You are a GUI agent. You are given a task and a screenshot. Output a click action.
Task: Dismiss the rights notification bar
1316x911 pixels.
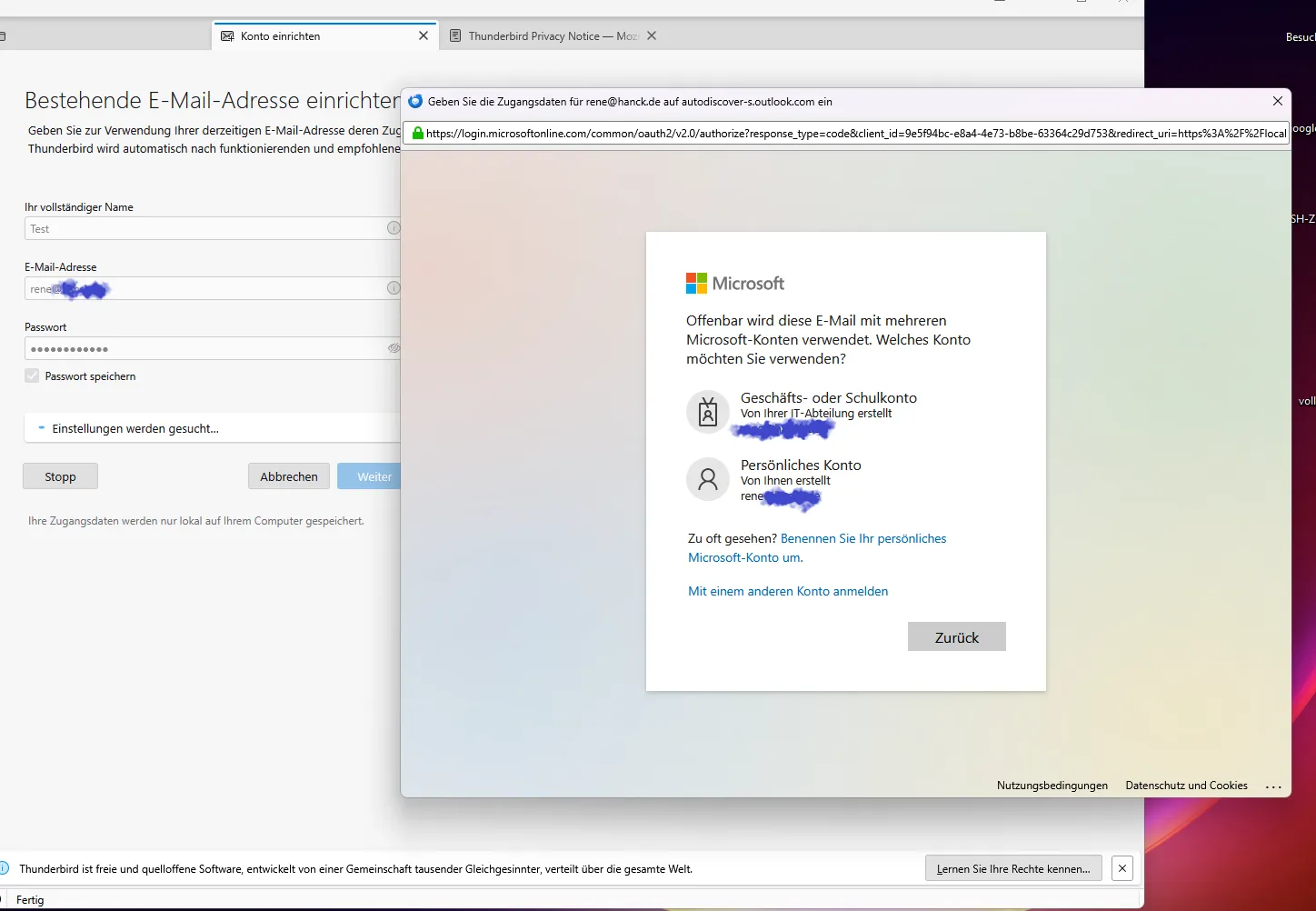tap(1122, 868)
